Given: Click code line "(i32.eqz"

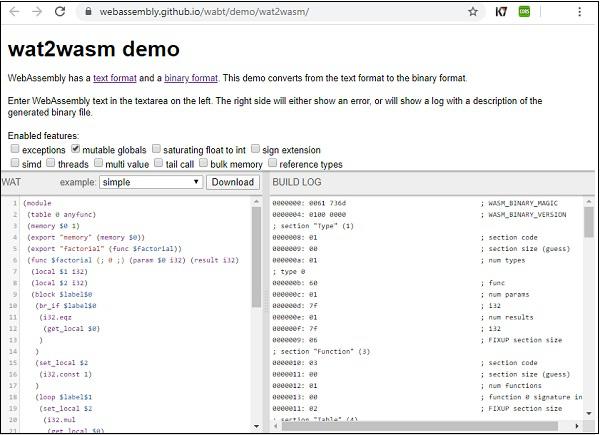Looking at the screenshot, I should [x=55, y=317].
